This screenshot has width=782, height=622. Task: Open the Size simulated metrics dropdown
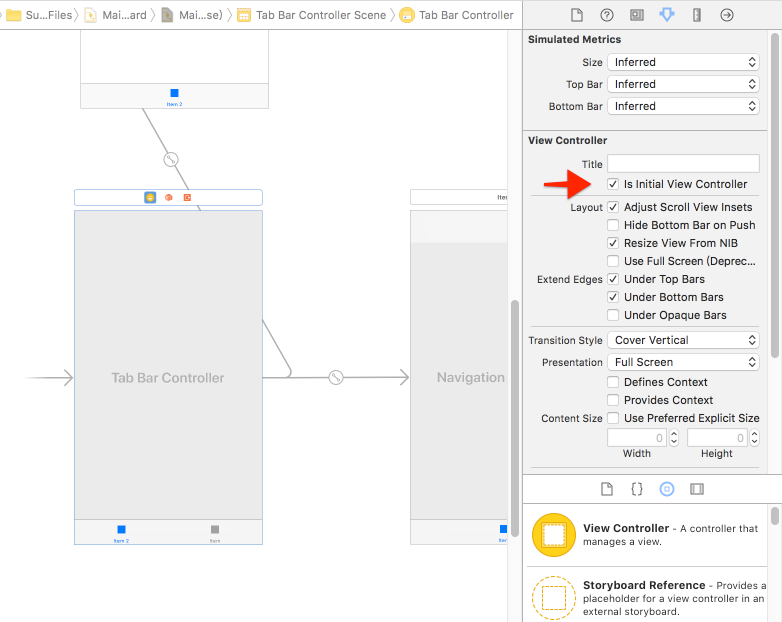click(683, 62)
